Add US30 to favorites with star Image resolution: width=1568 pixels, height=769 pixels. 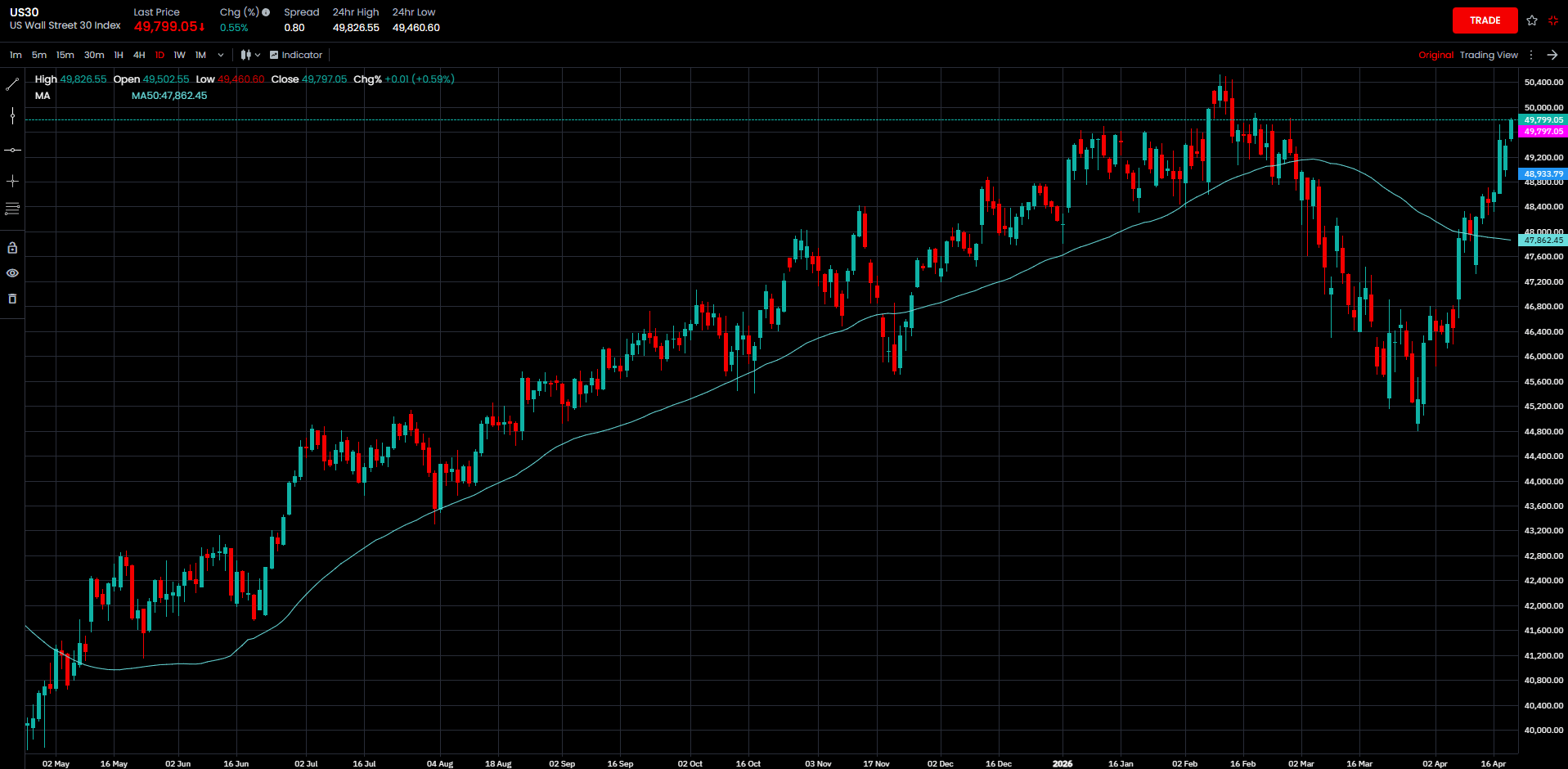click(x=1532, y=20)
